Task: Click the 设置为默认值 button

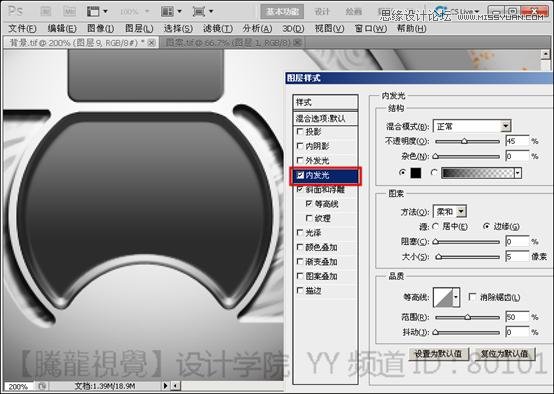Action: (438, 353)
